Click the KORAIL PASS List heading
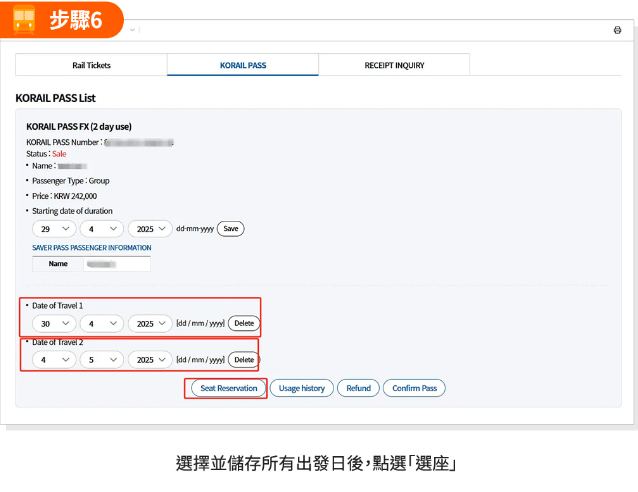 [55, 98]
